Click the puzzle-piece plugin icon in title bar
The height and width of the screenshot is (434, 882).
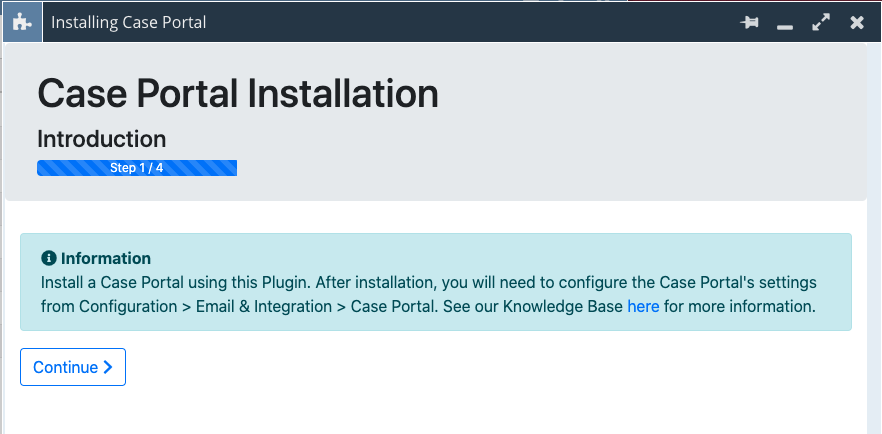pyautogui.click(x=21, y=22)
